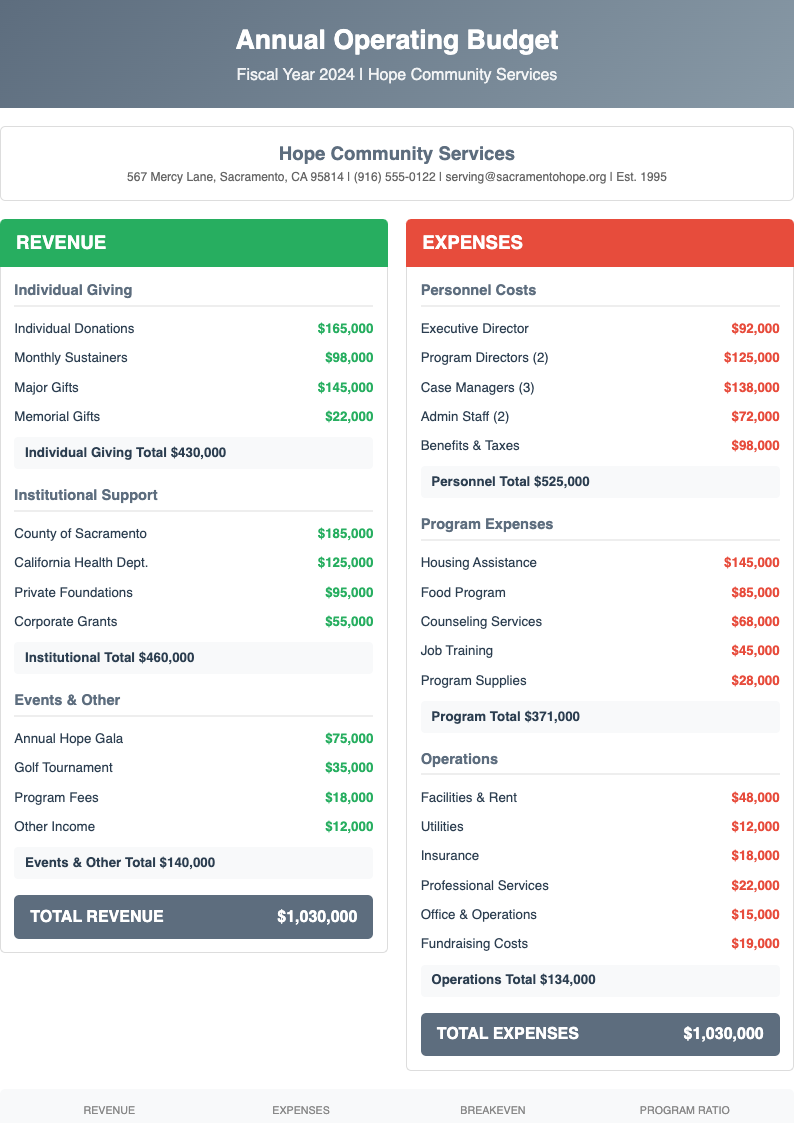Click the Annual Hope Gala label

pos(69,738)
